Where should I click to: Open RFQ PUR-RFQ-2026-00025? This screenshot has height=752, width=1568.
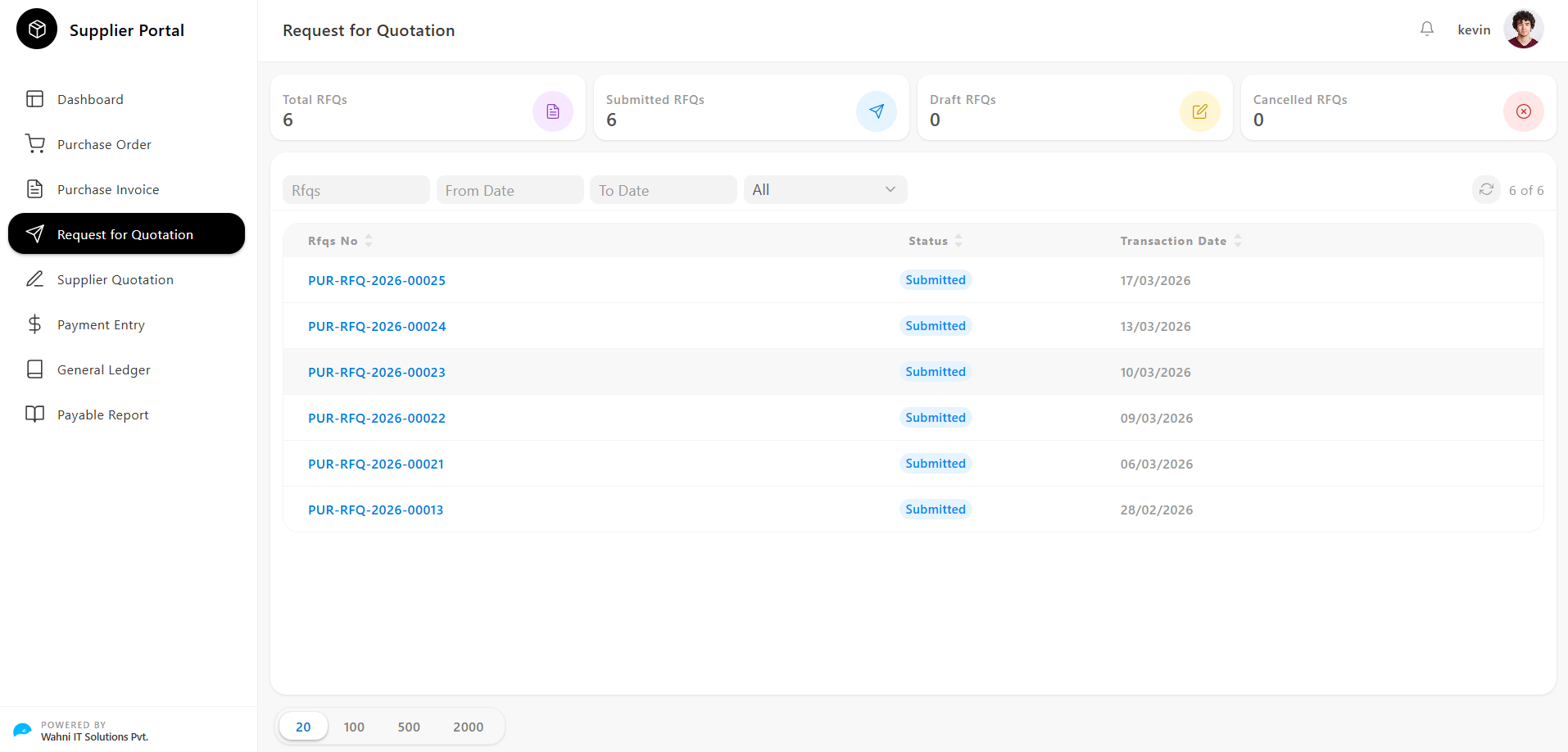(x=377, y=280)
